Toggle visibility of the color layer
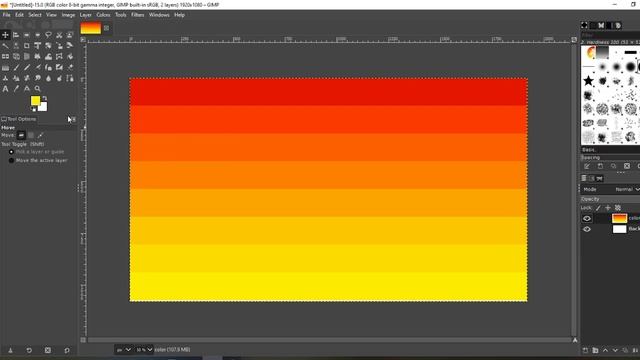Image resolution: width=640 pixels, height=360 pixels. tap(587, 218)
